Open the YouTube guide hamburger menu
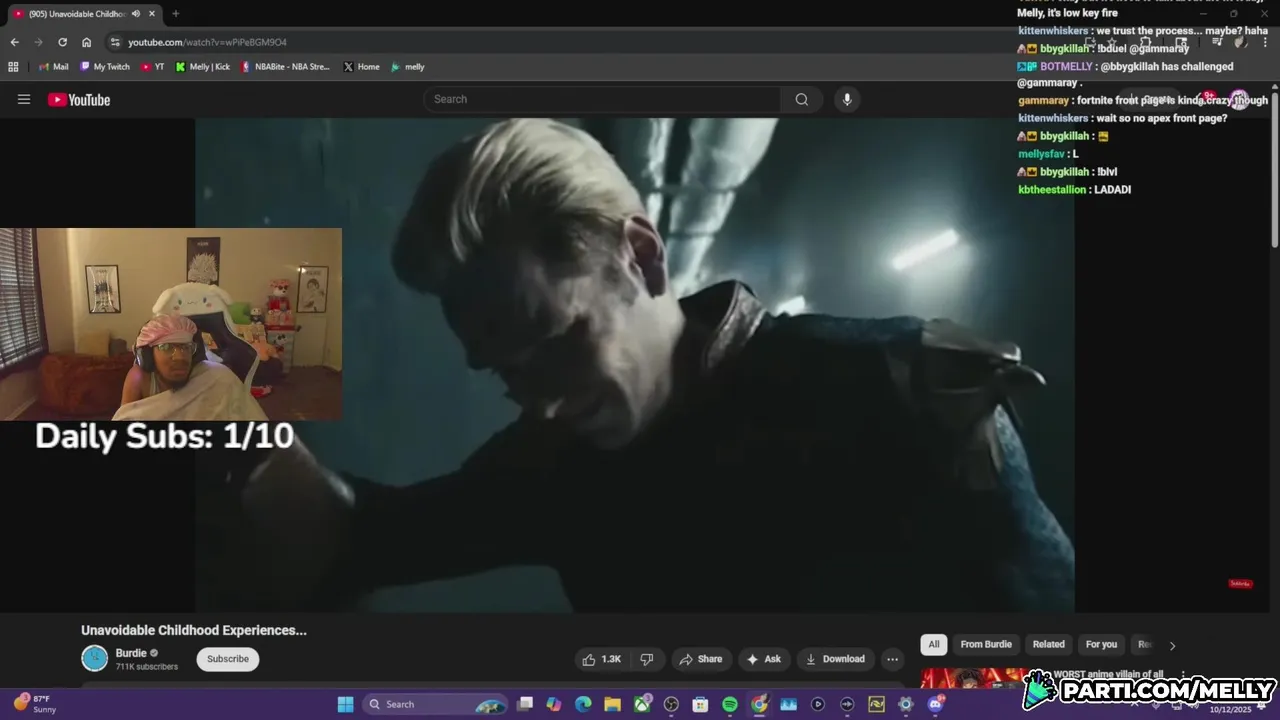The width and height of the screenshot is (1280, 720). pyautogui.click(x=24, y=99)
